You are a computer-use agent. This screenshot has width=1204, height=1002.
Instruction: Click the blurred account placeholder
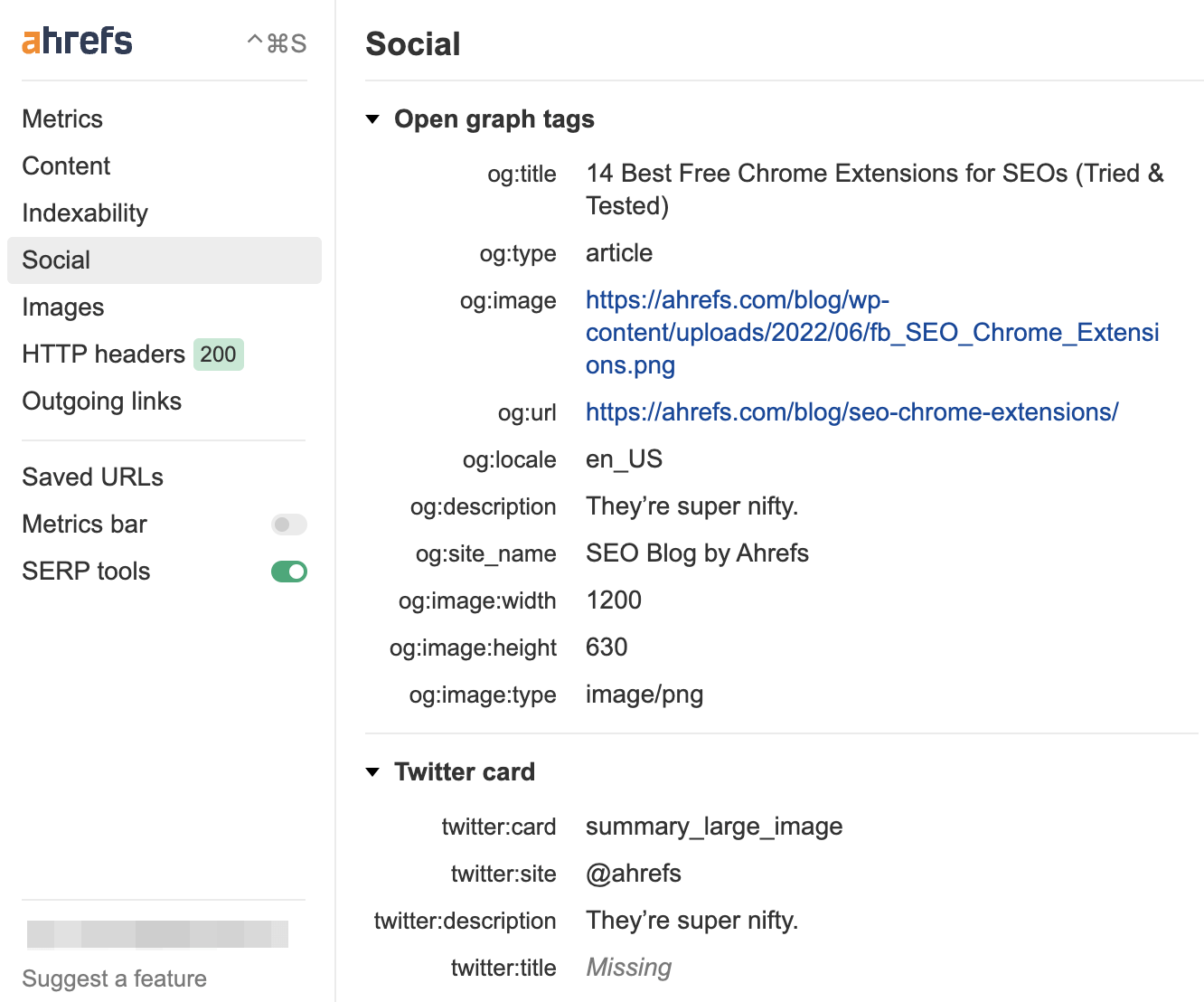pyautogui.click(x=158, y=933)
